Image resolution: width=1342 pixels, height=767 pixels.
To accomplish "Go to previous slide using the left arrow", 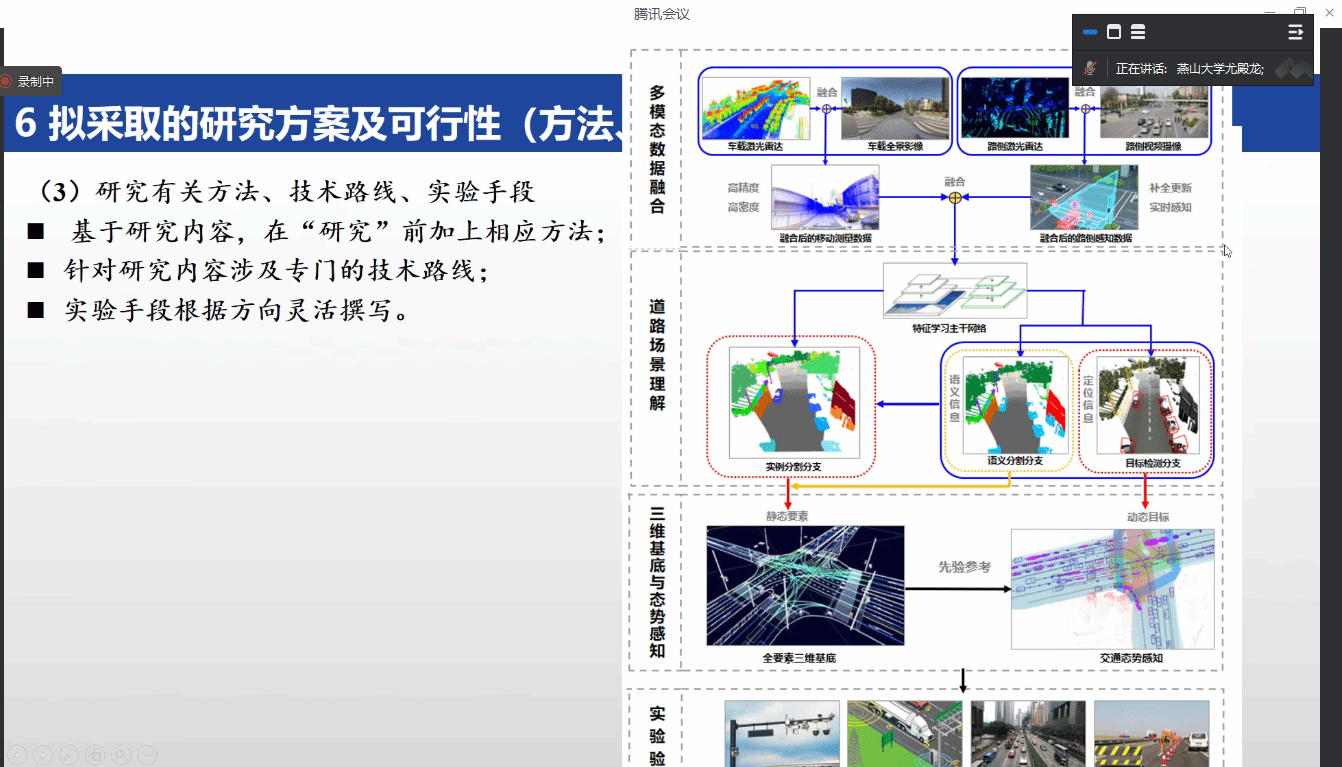I will click(x=17, y=754).
